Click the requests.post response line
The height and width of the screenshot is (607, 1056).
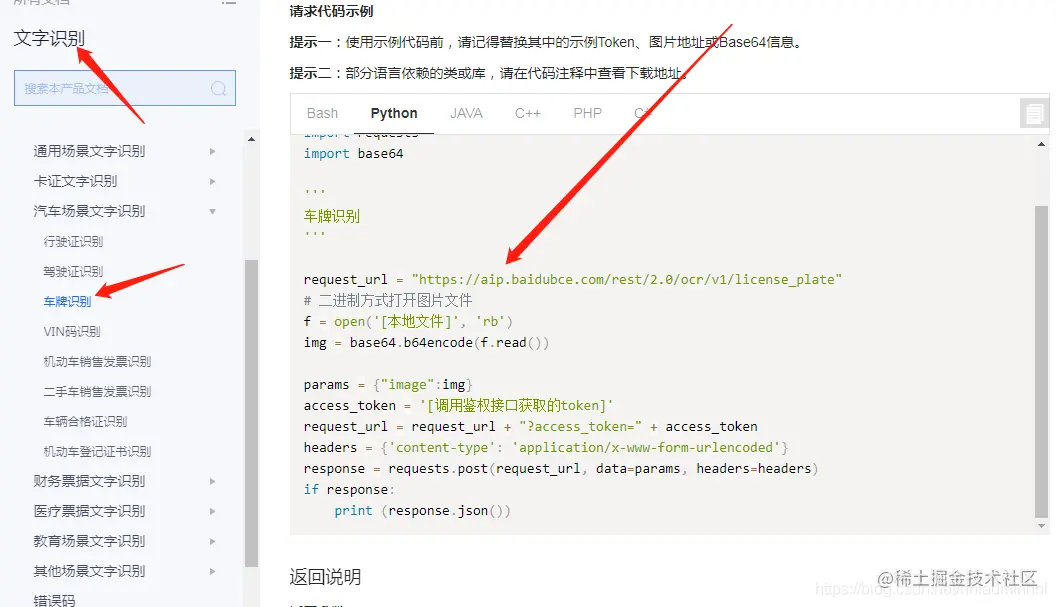tap(560, 469)
